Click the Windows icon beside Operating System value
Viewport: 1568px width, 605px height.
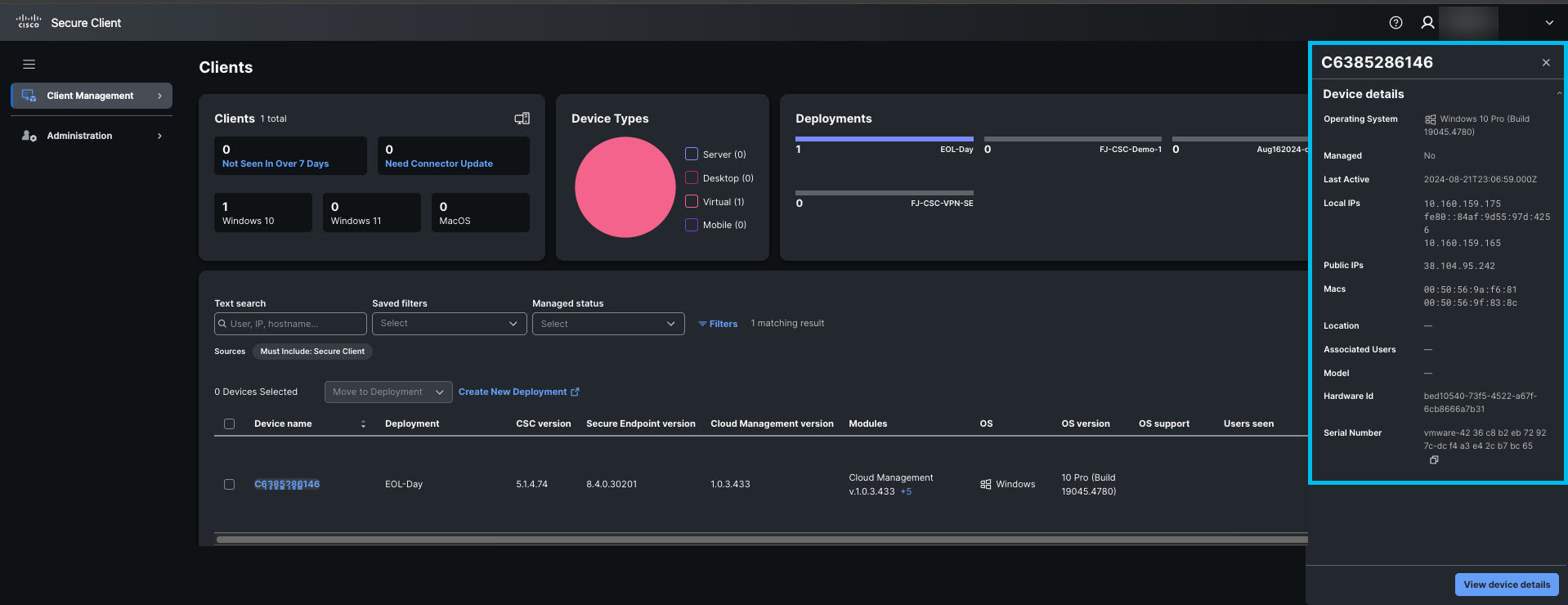(x=1430, y=119)
